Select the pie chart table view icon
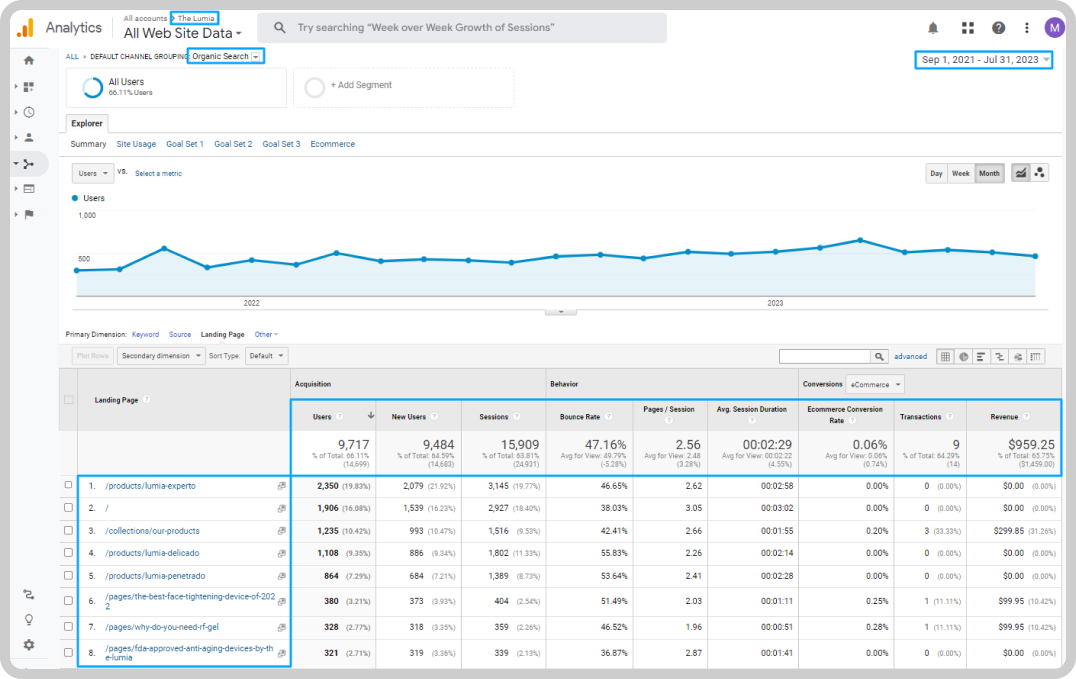 tap(963, 356)
